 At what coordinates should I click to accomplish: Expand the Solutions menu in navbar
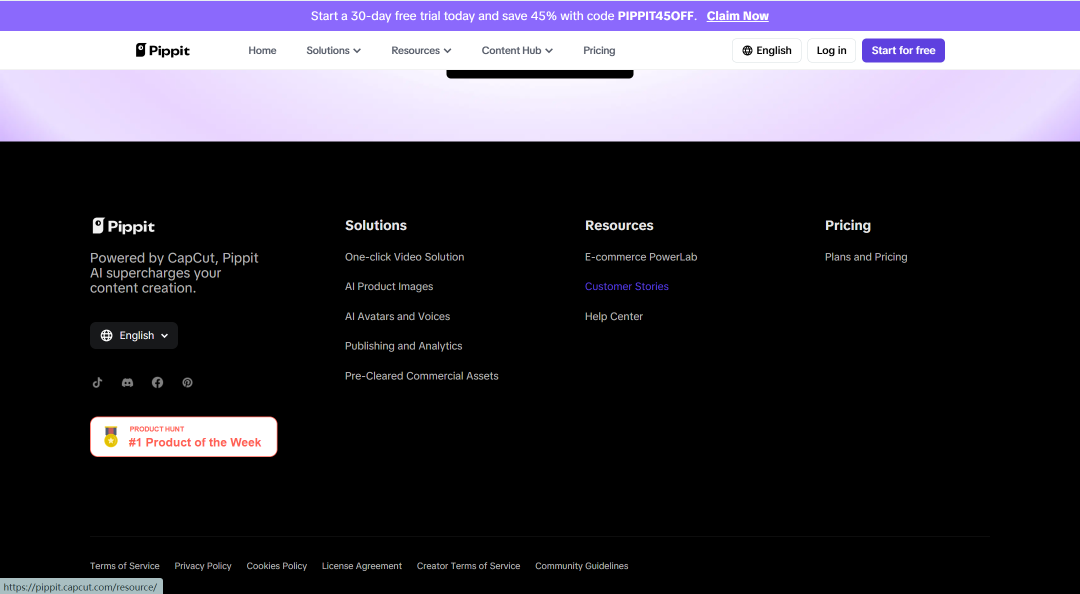click(x=333, y=50)
